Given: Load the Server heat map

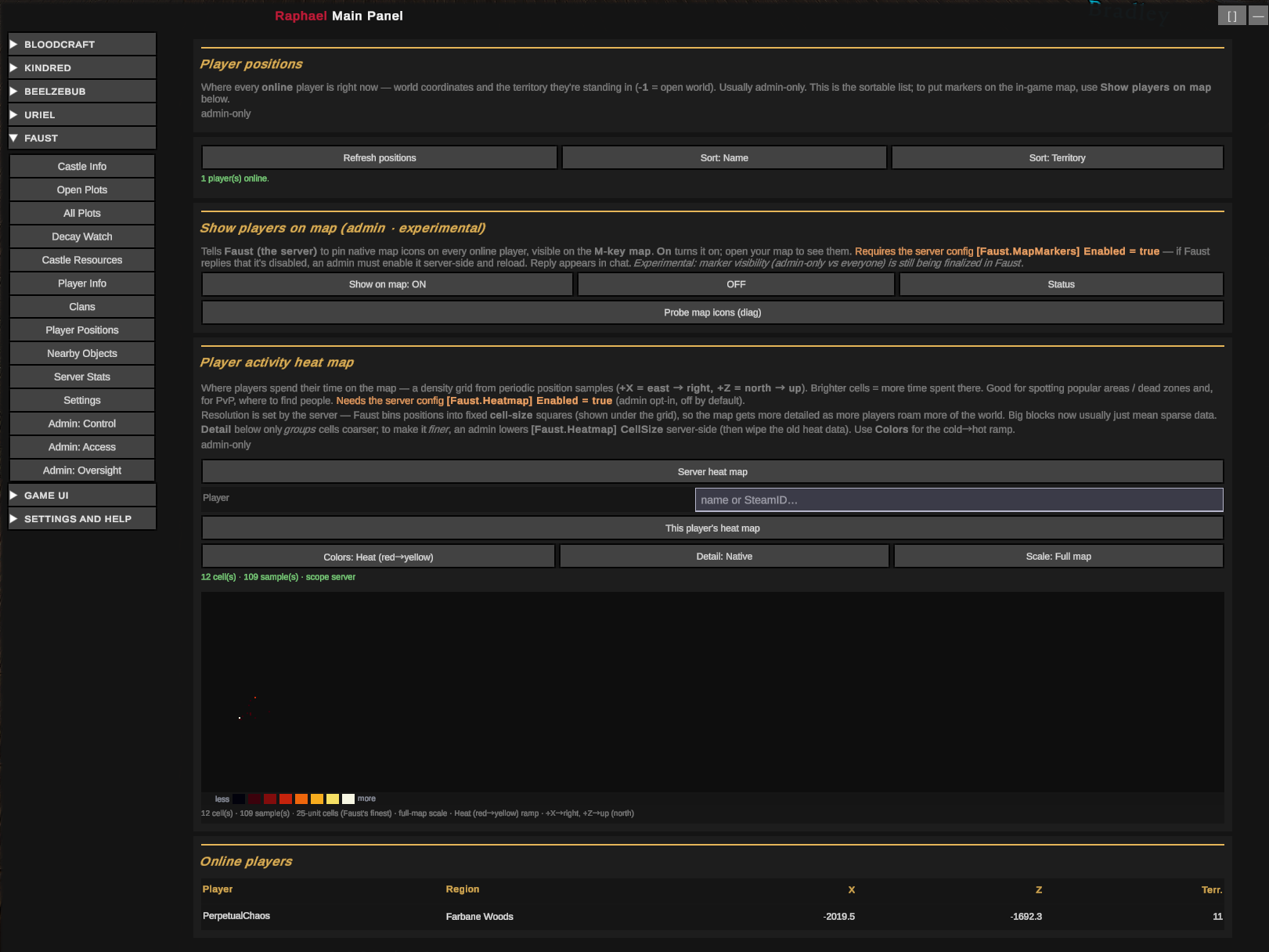Looking at the screenshot, I should [x=712, y=471].
